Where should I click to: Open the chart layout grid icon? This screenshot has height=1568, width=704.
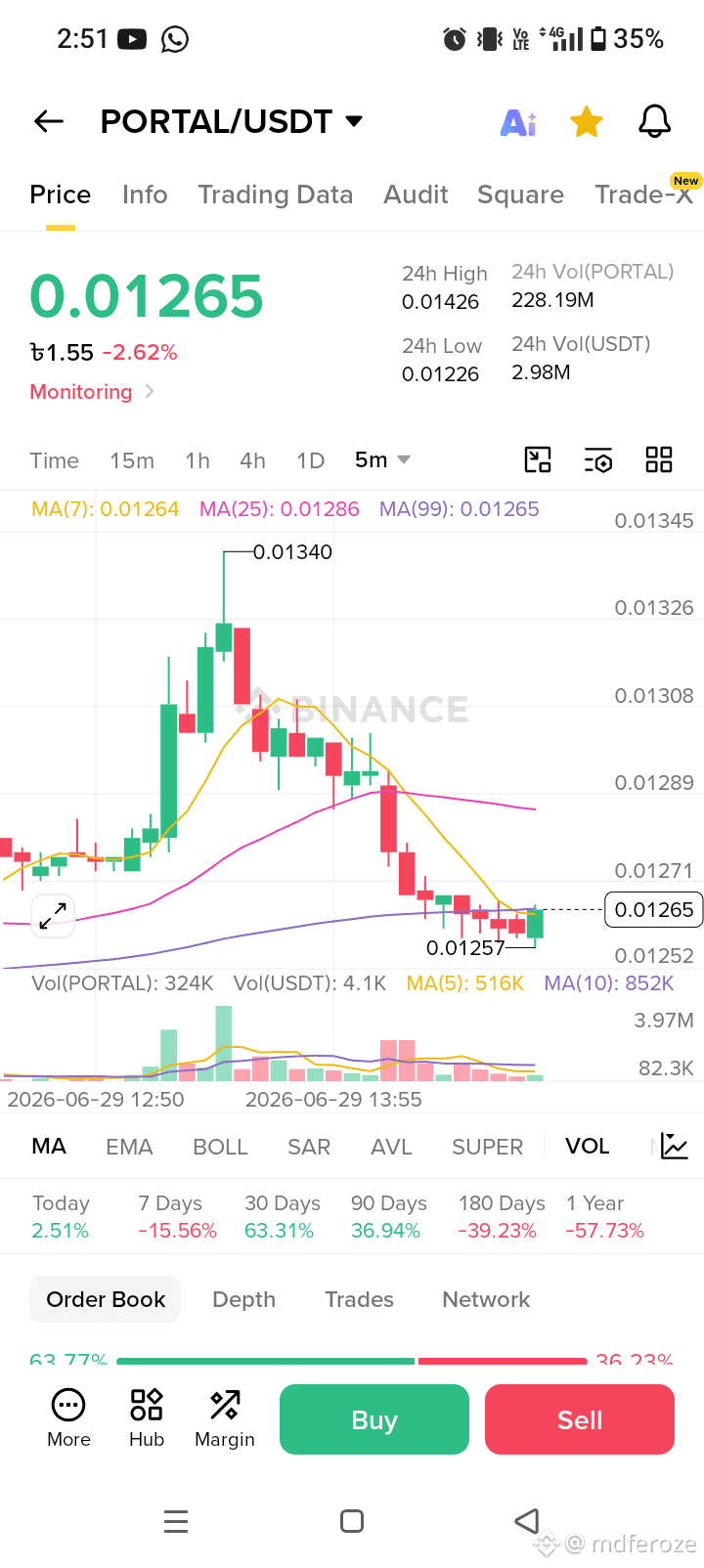659,459
